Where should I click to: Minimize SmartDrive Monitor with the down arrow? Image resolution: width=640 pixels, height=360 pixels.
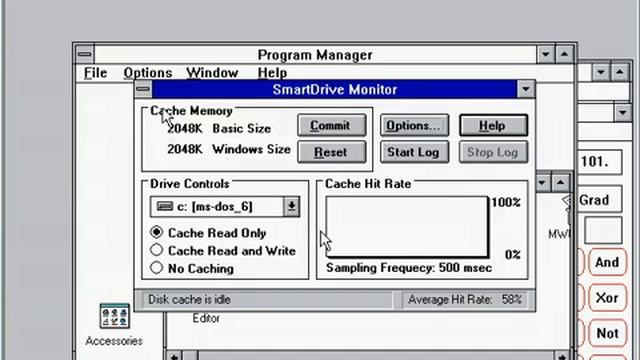coord(525,89)
